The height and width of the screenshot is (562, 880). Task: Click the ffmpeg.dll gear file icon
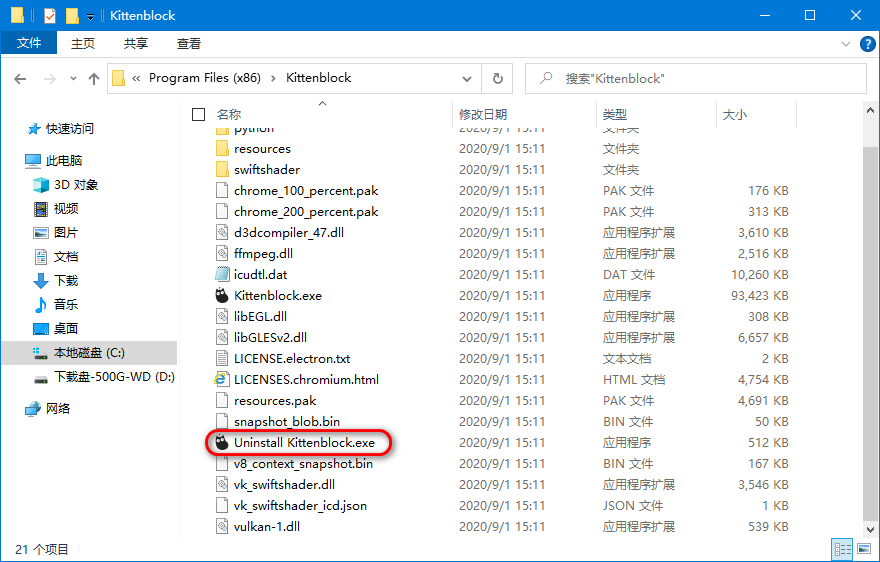click(x=222, y=254)
